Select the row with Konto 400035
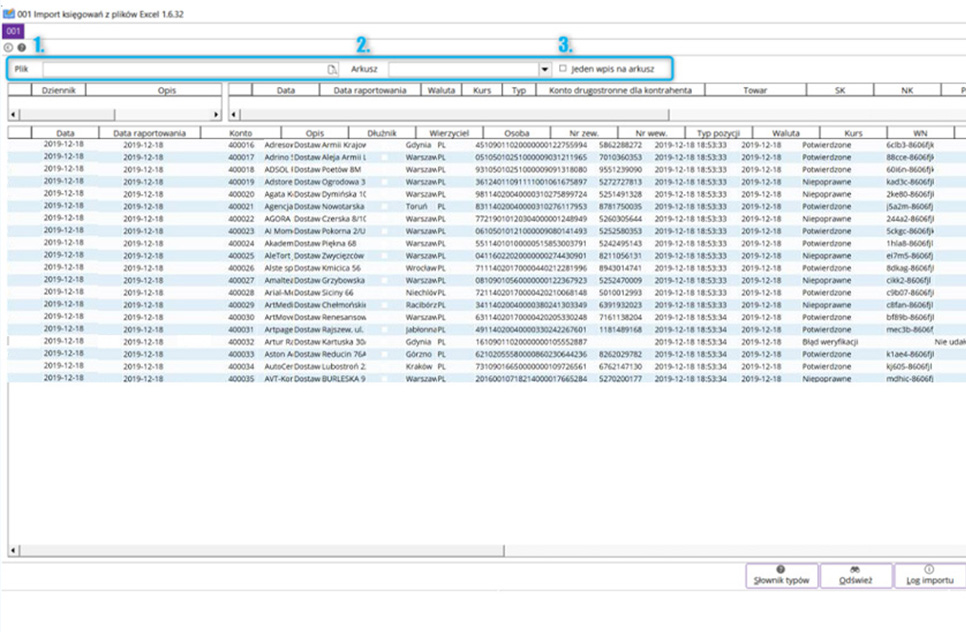The width and height of the screenshot is (966, 632). pyautogui.click(x=241, y=379)
